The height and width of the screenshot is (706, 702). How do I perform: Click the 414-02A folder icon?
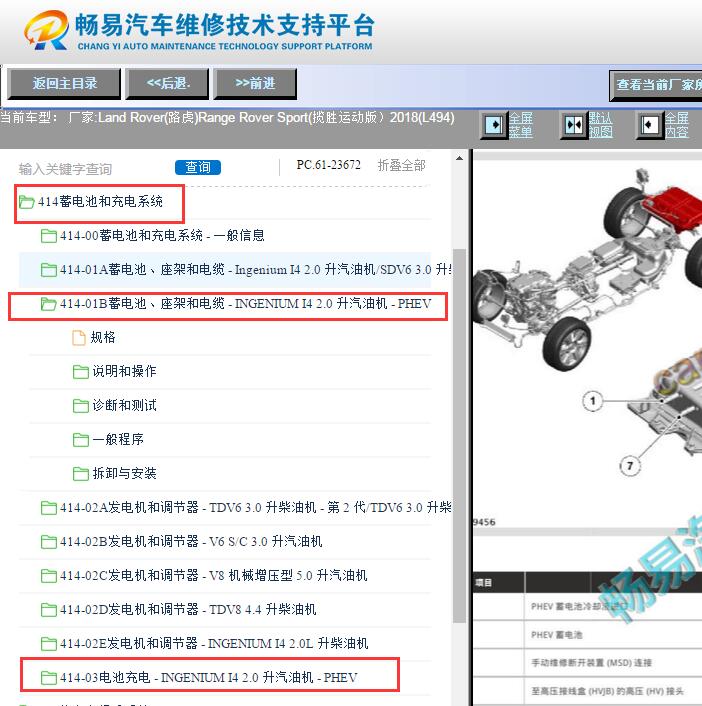click(x=49, y=508)
